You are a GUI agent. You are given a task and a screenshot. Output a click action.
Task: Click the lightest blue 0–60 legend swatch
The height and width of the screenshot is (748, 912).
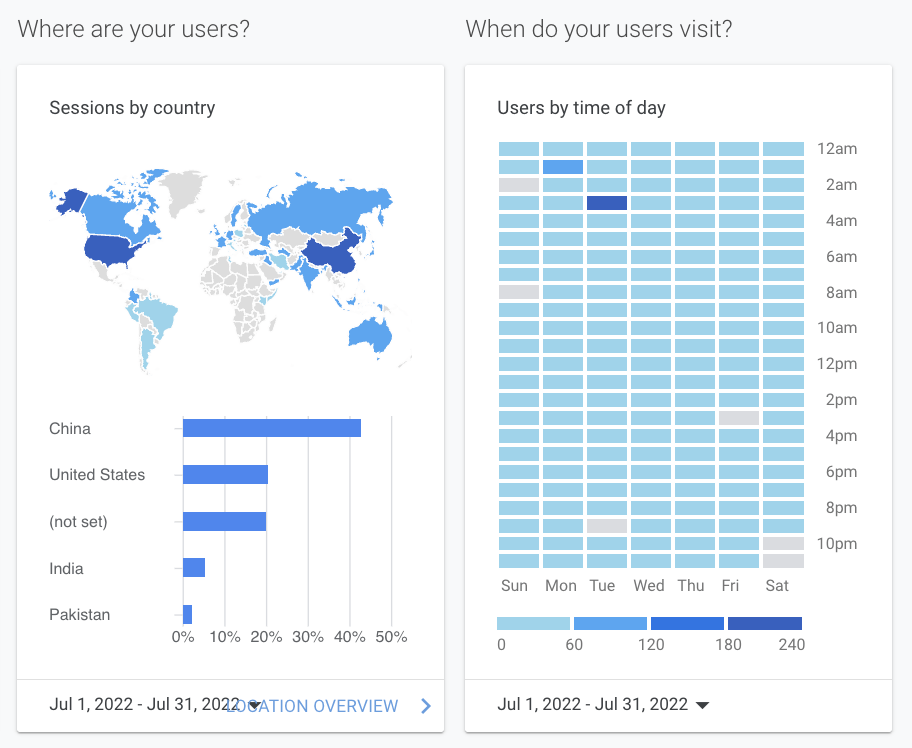pyautogui.click(x=533, y=623)
